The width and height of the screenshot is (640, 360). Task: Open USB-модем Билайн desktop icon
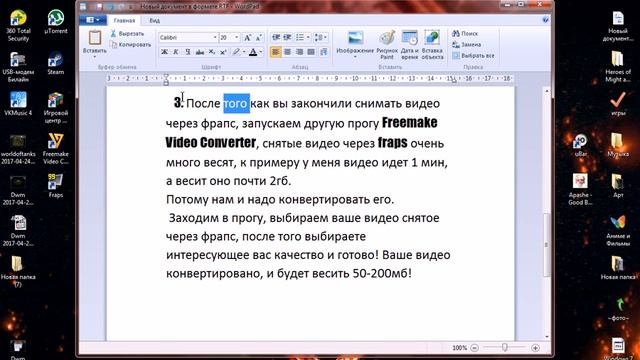tap(18, 67)
